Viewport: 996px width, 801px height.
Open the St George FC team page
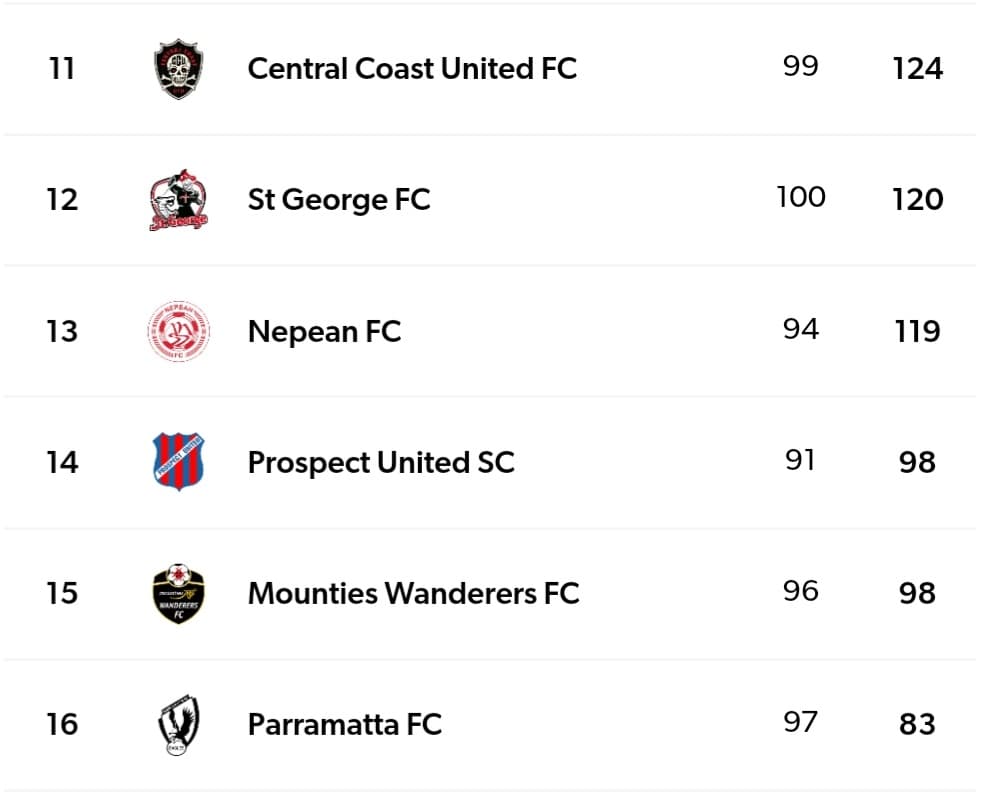tap(338, 200)
